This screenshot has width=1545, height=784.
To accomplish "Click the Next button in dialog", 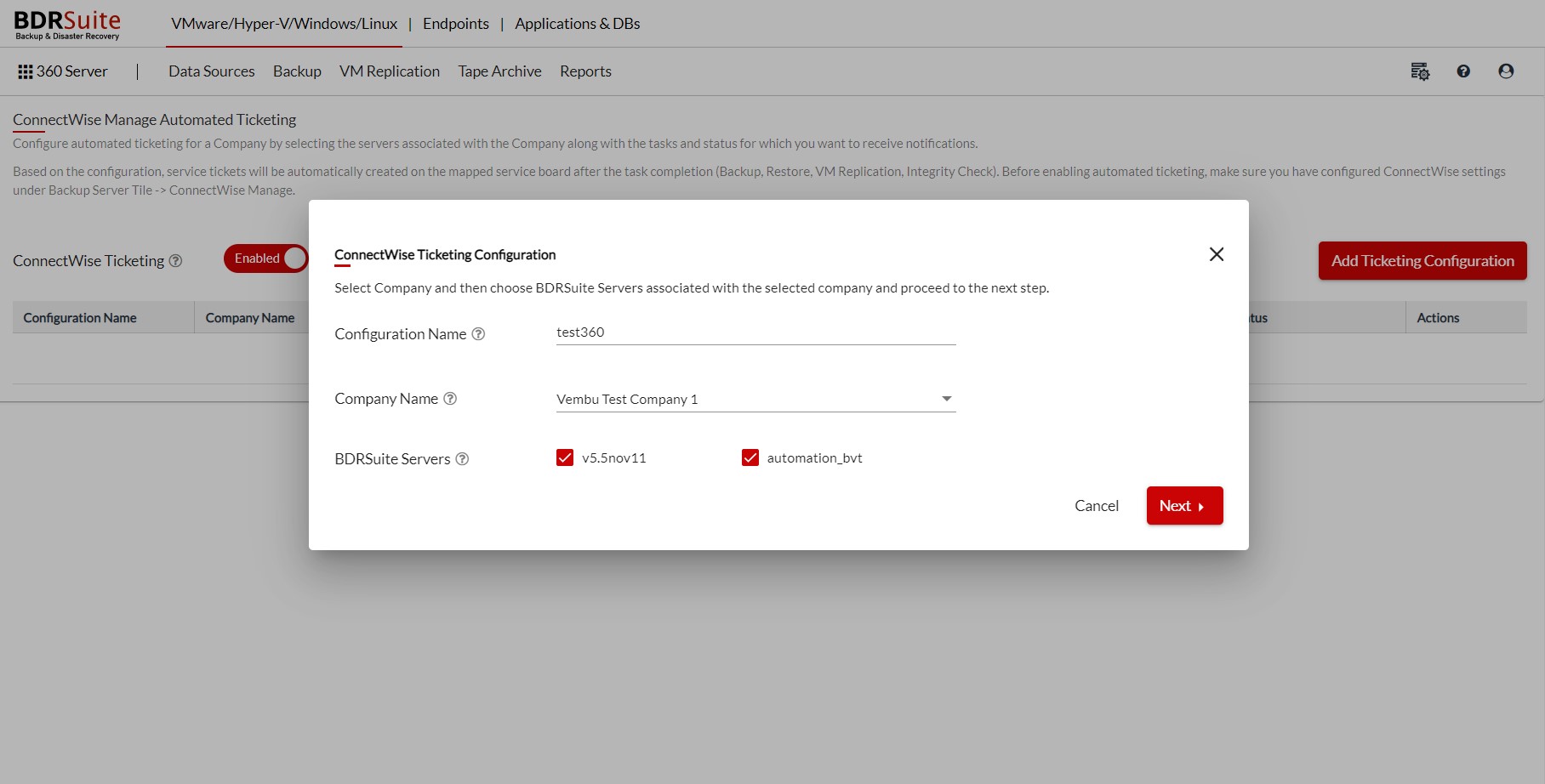I will [1184, 506].
